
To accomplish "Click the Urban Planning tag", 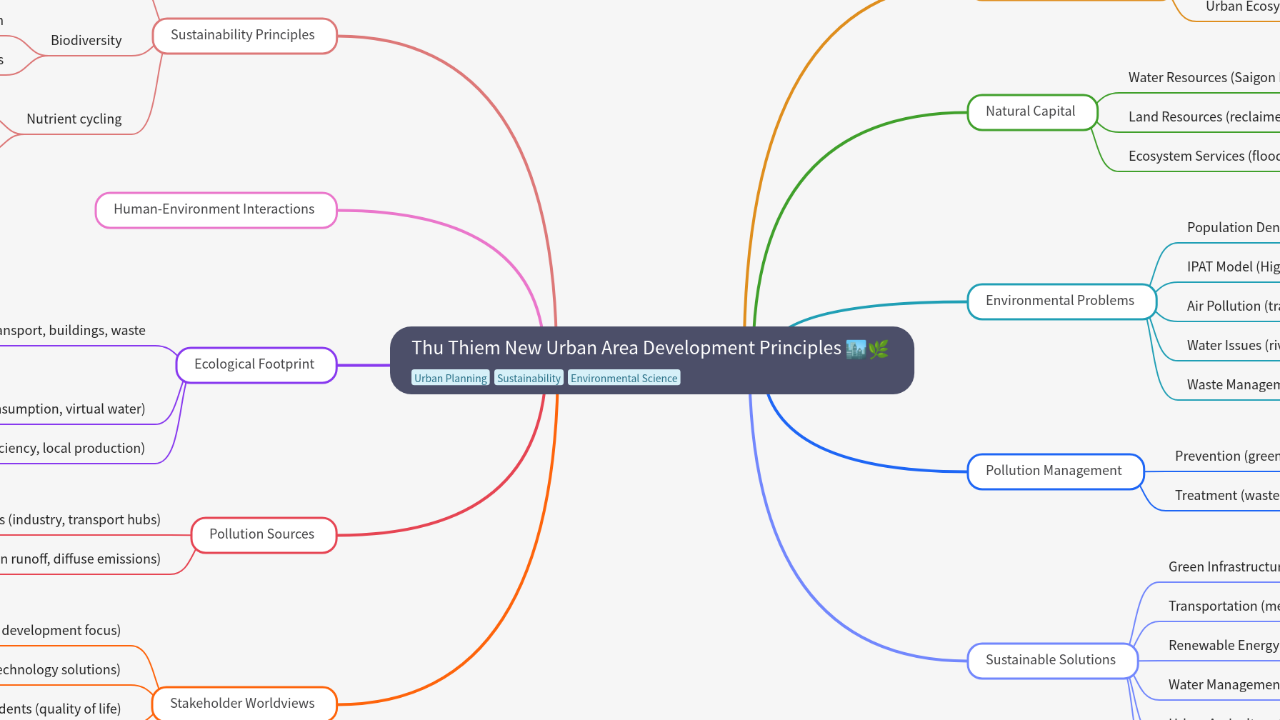I will (451, 378).
